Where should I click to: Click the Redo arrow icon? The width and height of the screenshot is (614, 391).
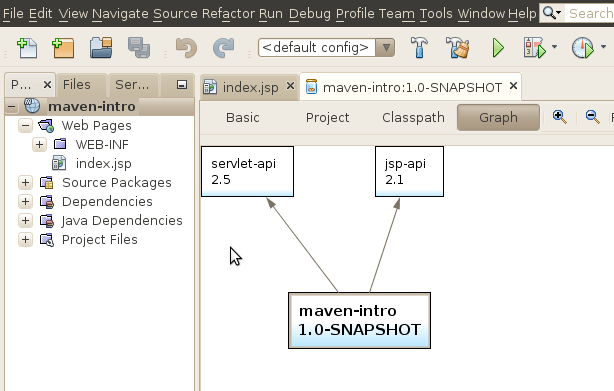point(223,48)
